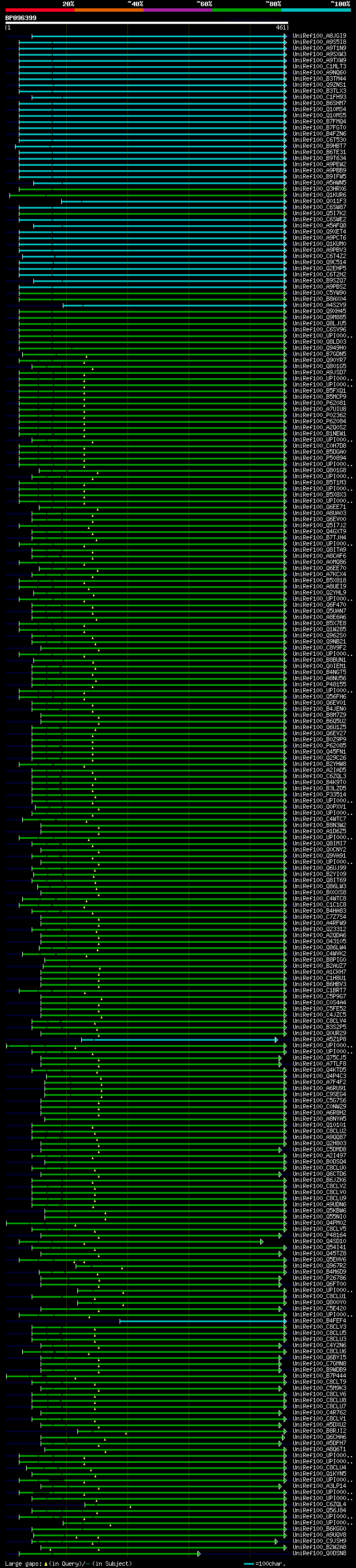Select hit label UniRef100_Q011F3
The height and width of the screenshot is (1568, 356).
coord(319,201)
